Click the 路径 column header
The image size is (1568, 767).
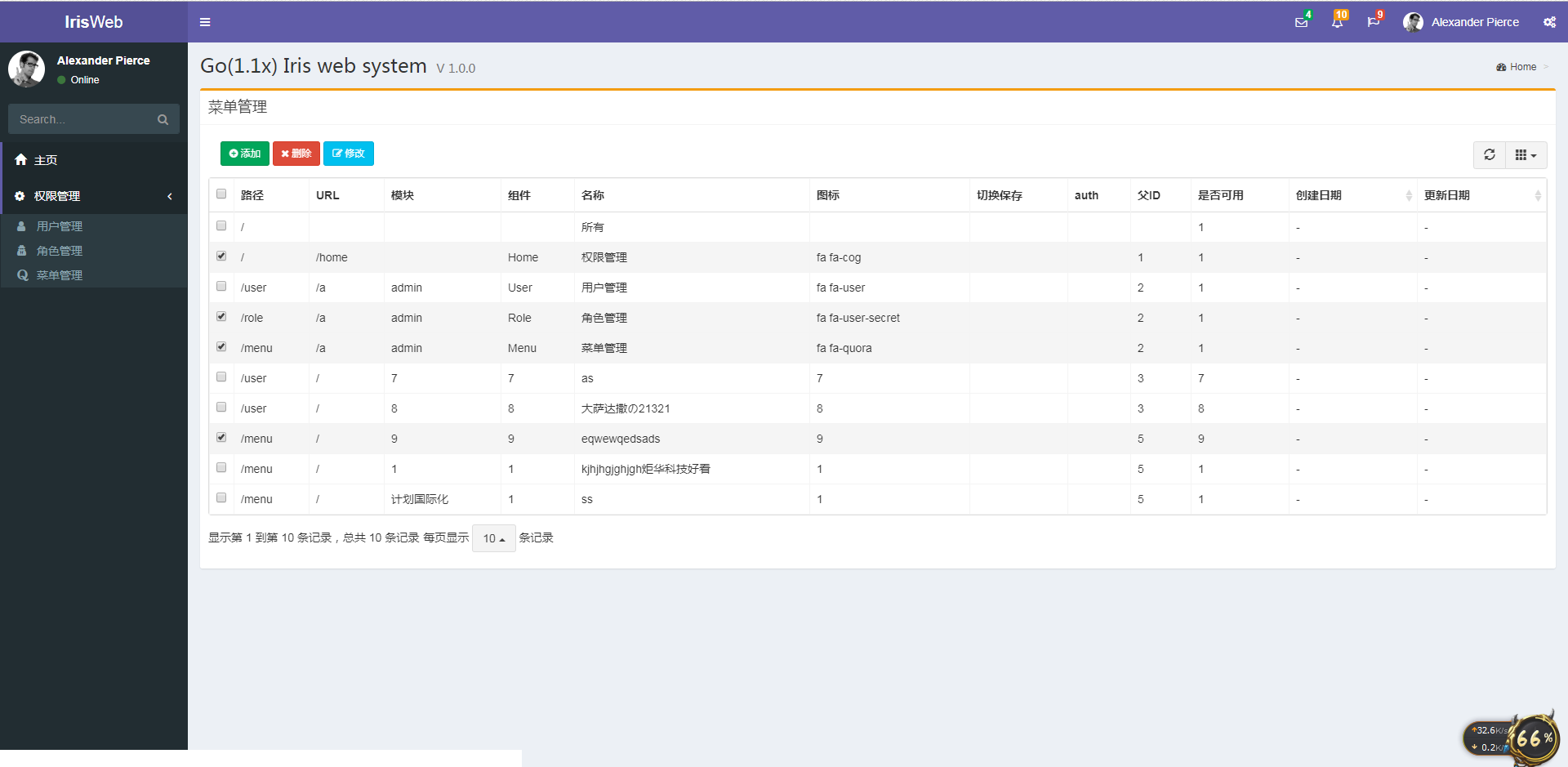click(271, 195)
